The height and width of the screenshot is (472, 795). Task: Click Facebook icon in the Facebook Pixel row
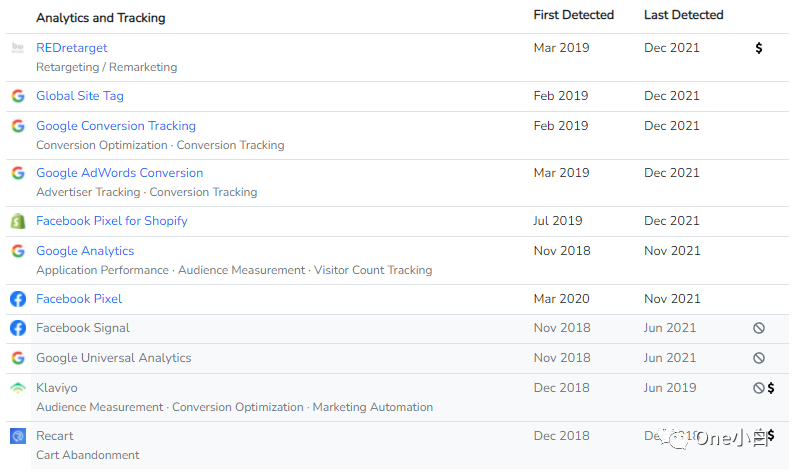(18, 299)
